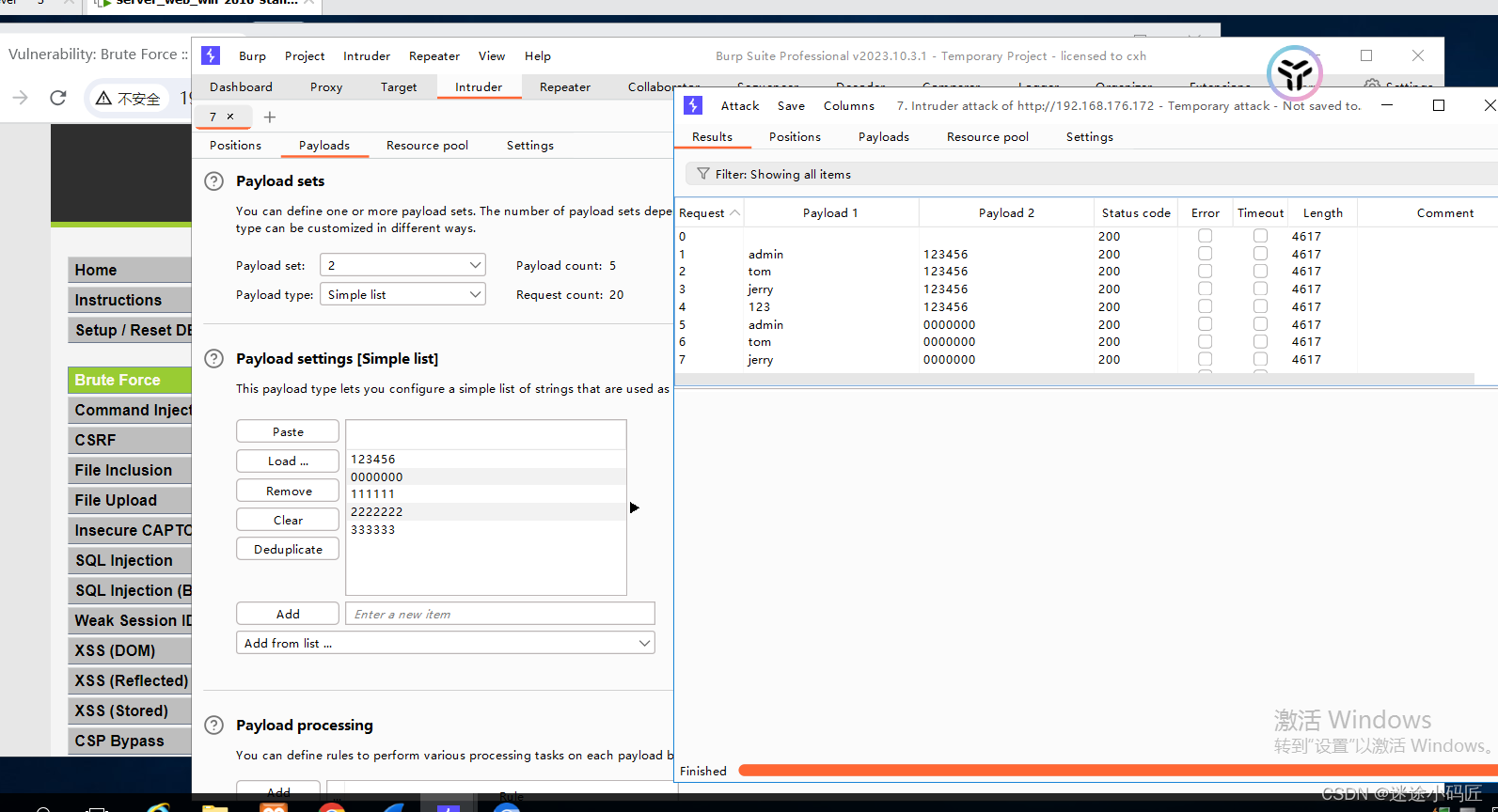The height and width of the screenshot is (812, 1498).
Task: Toggle Timeout checkbox for request 2
Action: coord(1260,271)
